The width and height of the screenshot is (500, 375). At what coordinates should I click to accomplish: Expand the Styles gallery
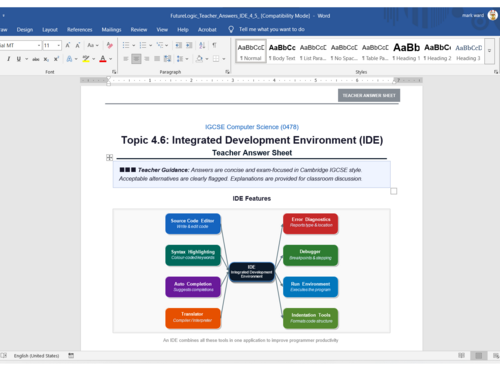pyautogui.click(x=489, y=51)
